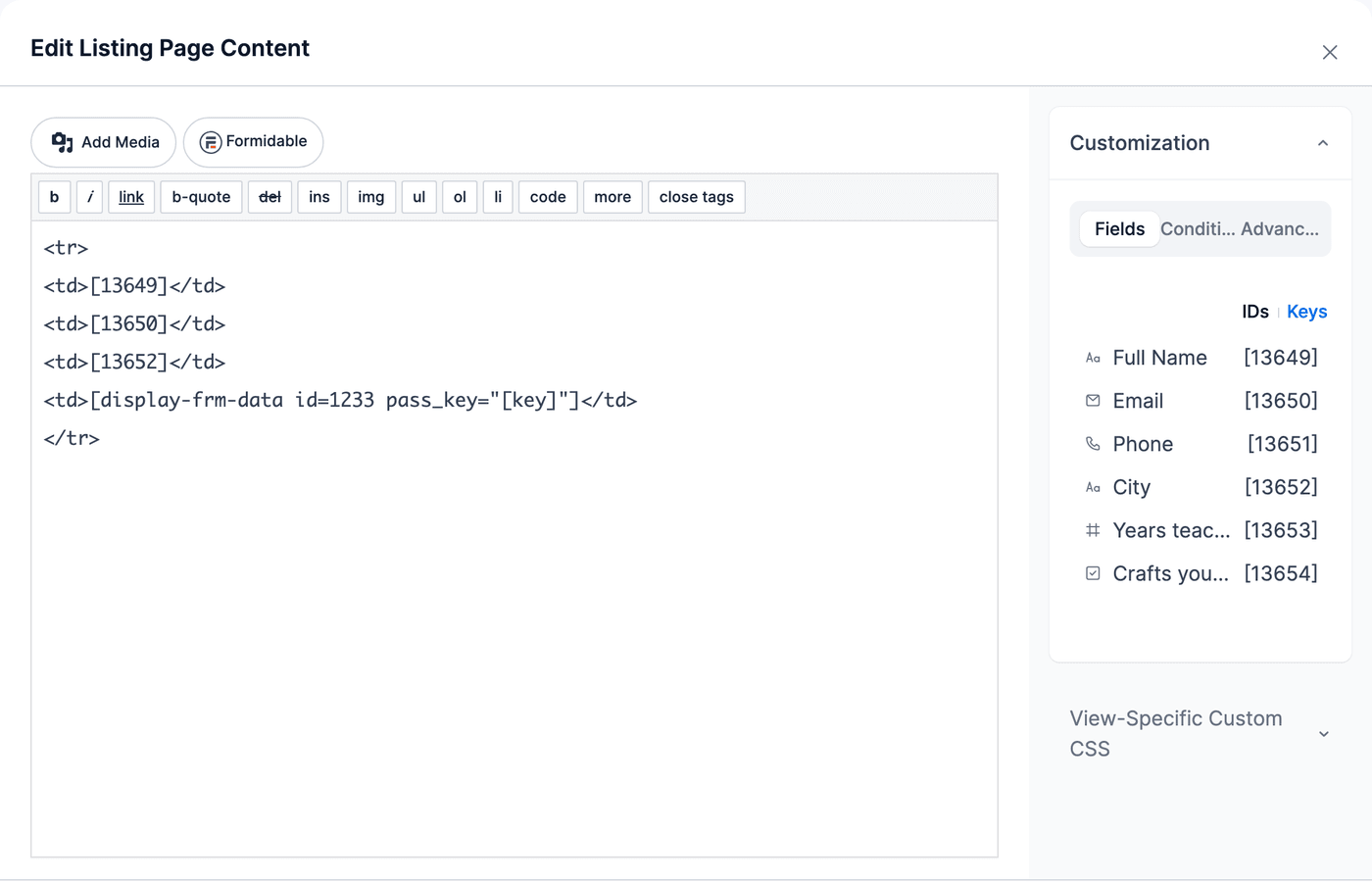Click the Formidable logo icon
This screenshot has width=1372, height=882.
[210, 143]
